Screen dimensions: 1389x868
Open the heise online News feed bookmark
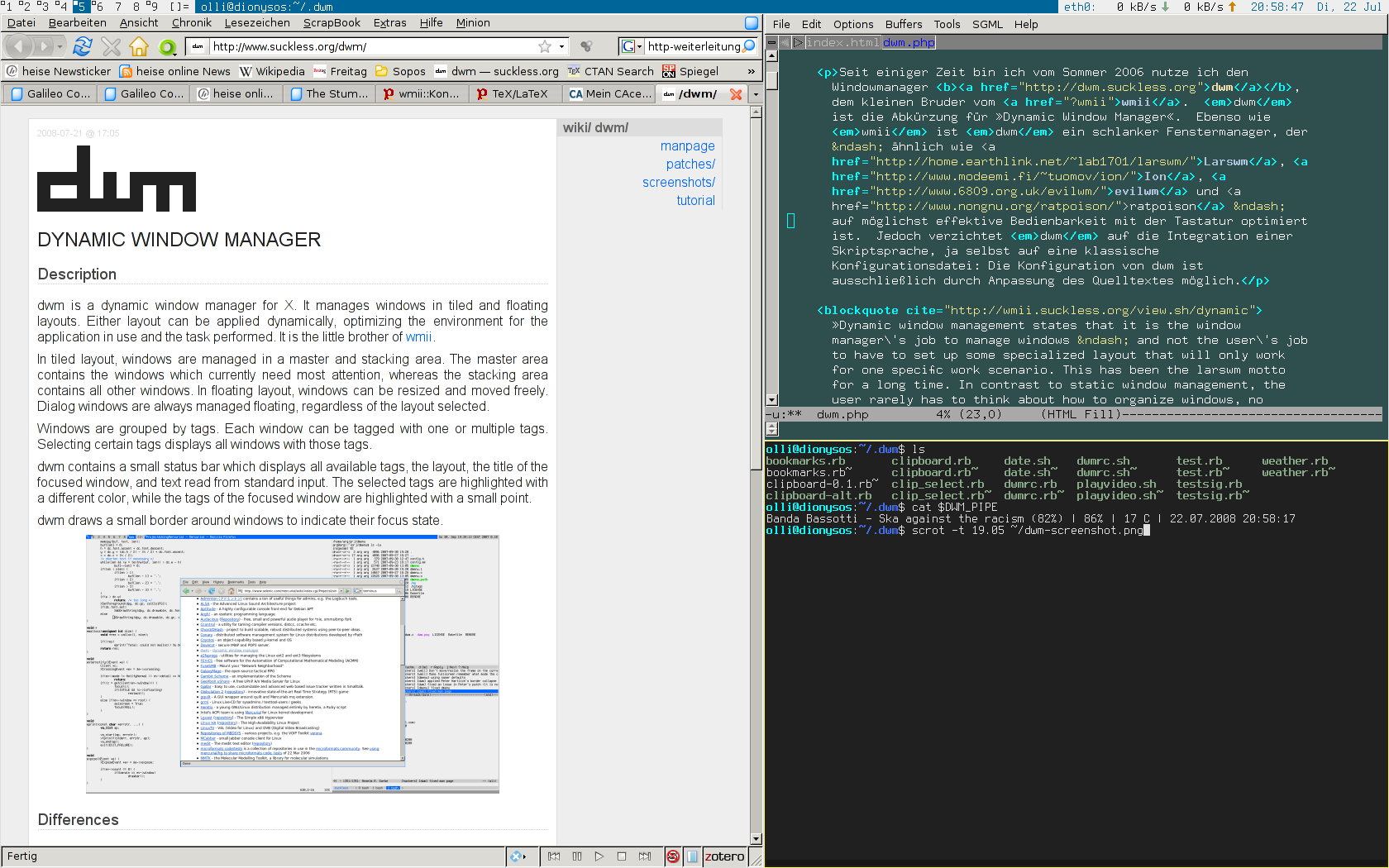[x=175, y=71]
